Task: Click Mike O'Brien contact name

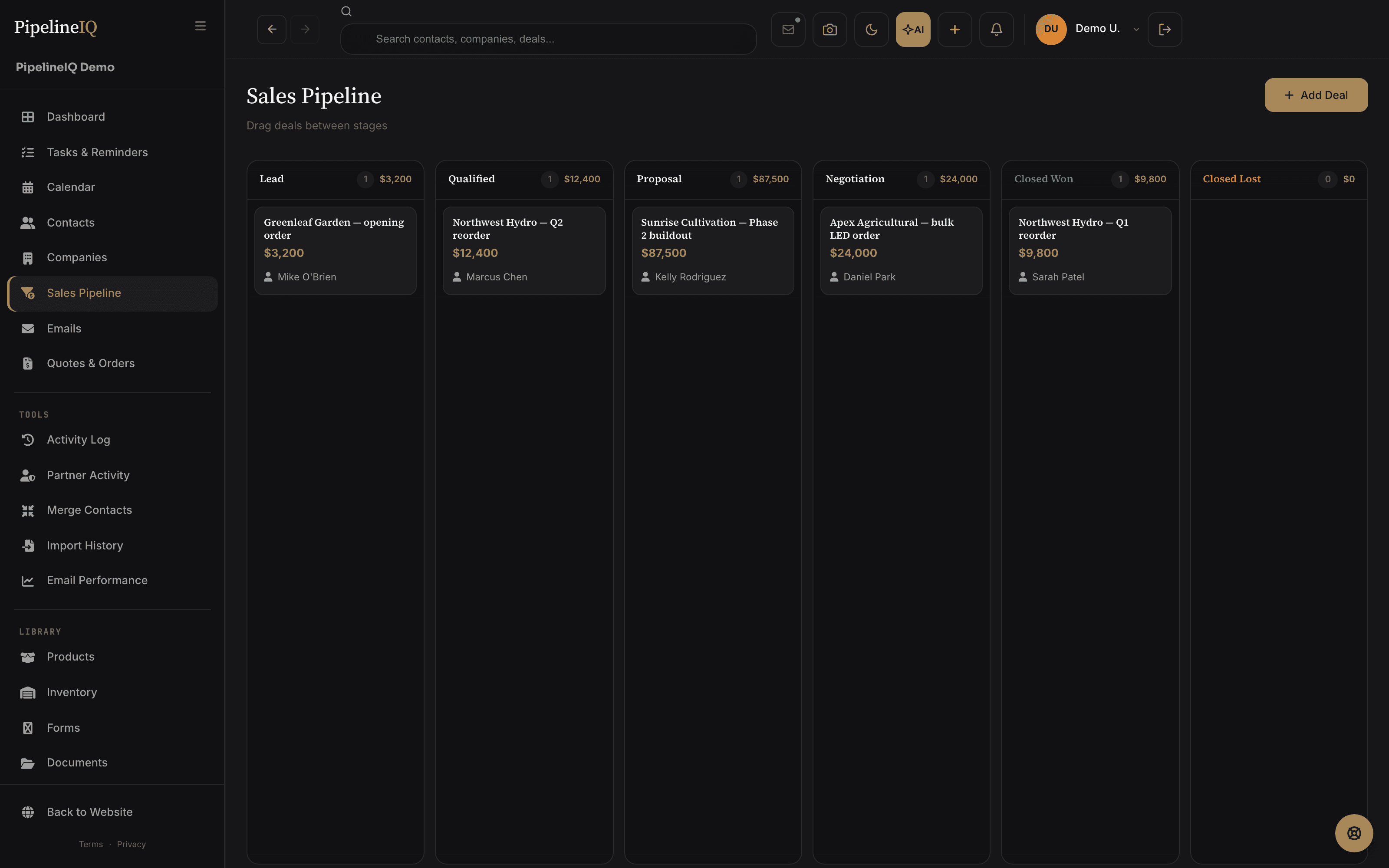Action: point(307,277)
